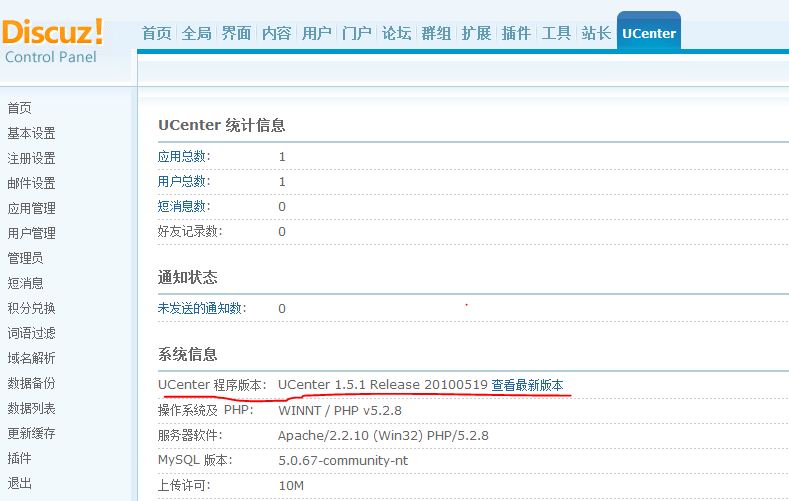The width and height of the screenshot is (789, 501).
Task: Click the 短消息数 statistics link
Action: (x=184, y=206)
